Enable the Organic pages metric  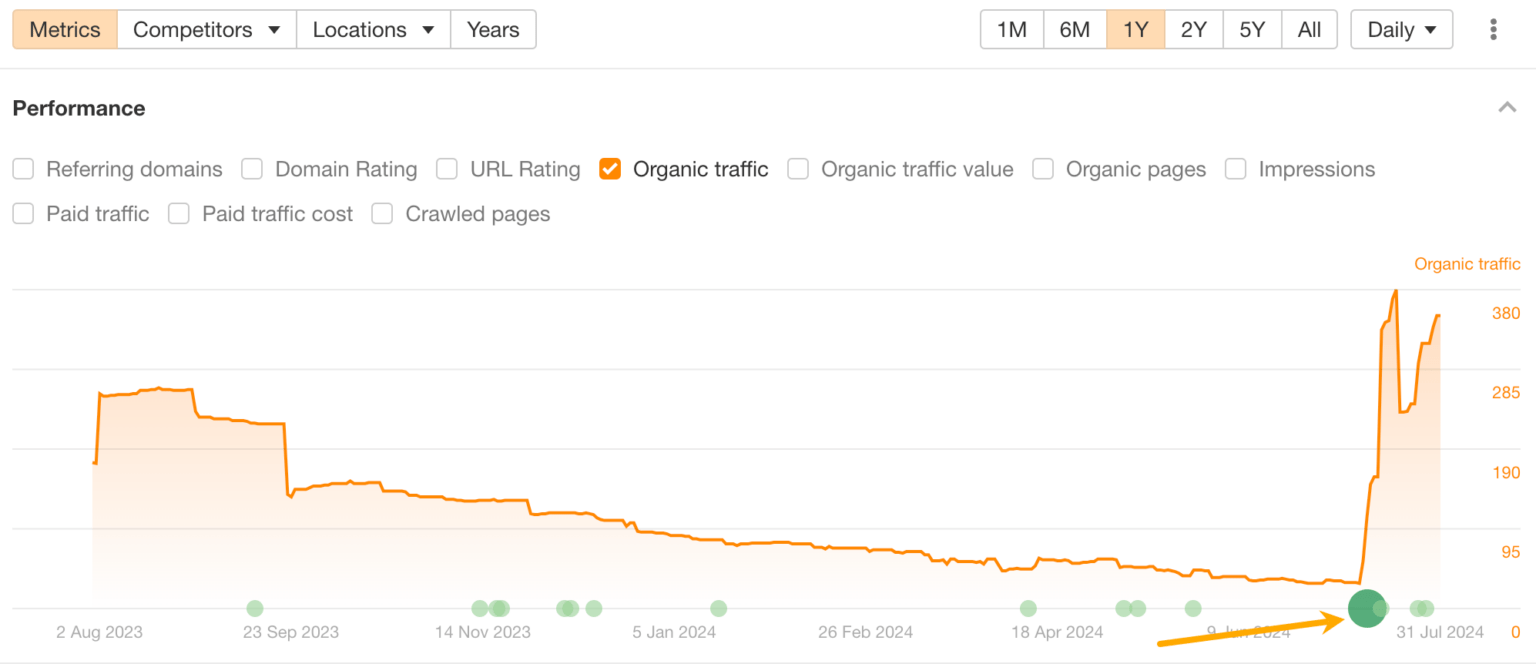(x=1042, y=169)
